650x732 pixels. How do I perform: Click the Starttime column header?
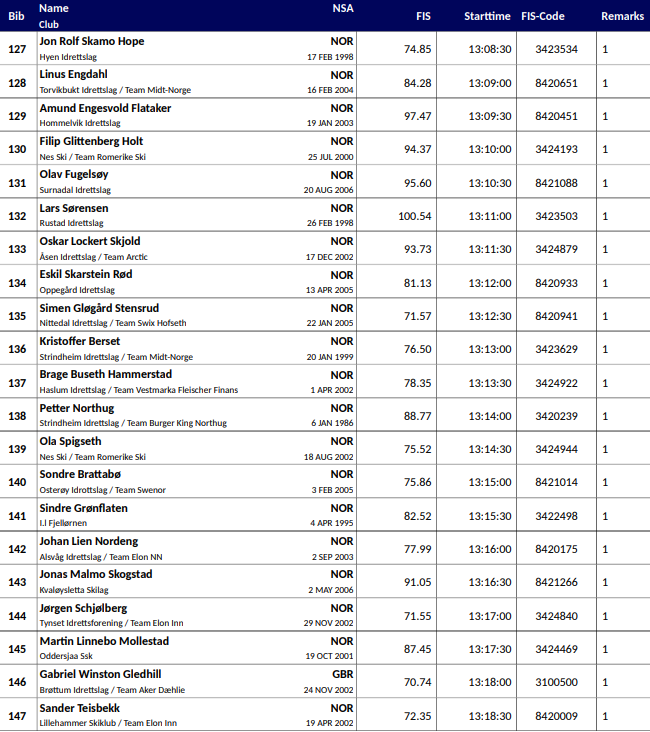click(x=487, y=16)
